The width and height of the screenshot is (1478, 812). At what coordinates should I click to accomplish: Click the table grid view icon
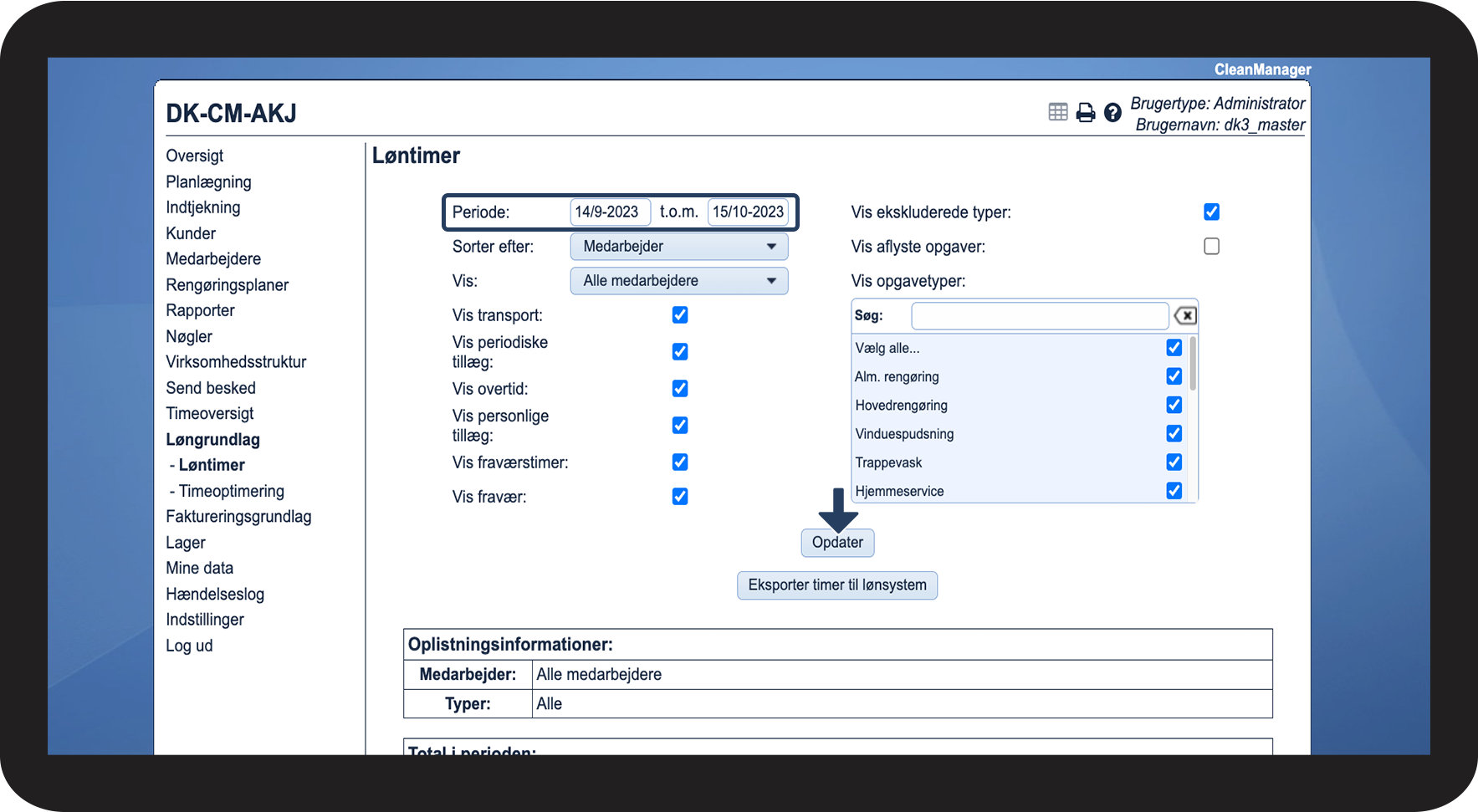pos(1058,112)
